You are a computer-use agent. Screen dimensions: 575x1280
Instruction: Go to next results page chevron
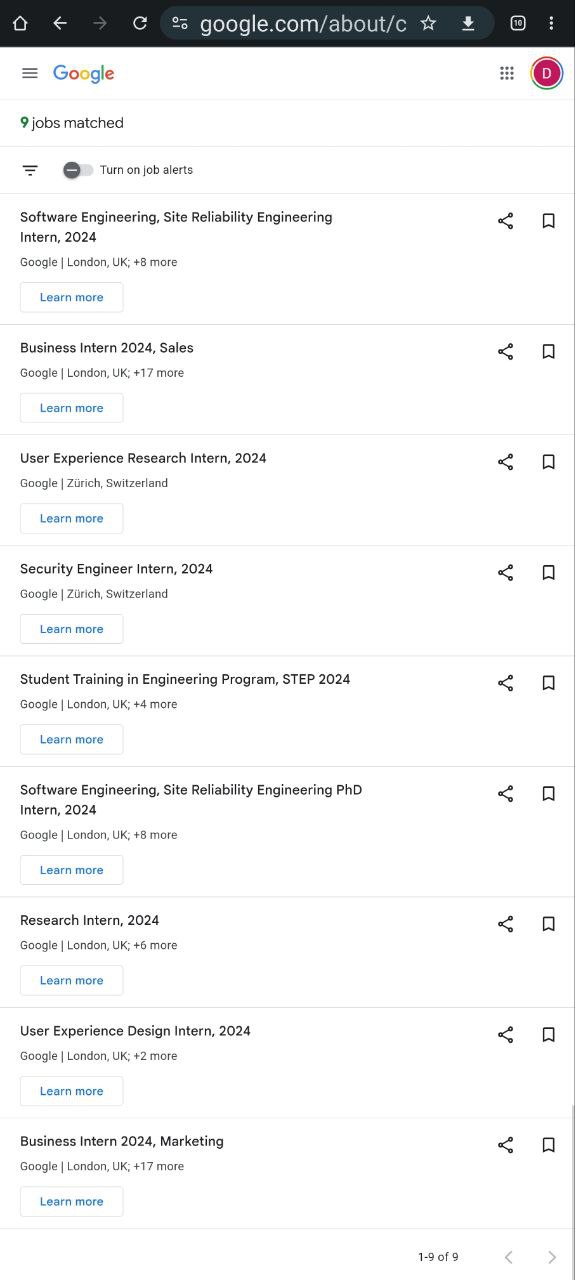(551, 1257)
